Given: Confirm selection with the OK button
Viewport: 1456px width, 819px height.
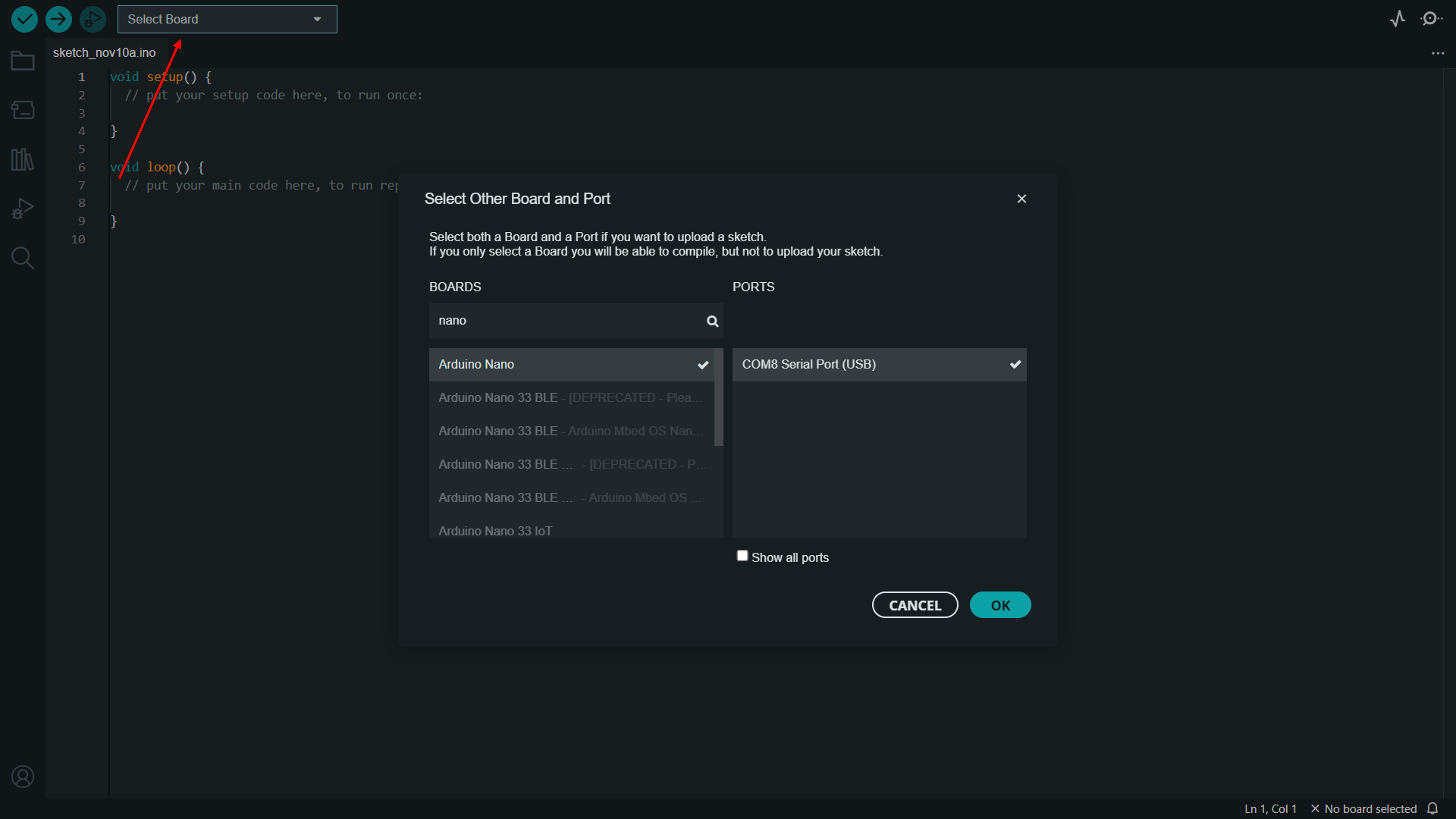Looking at the screenshot, I should tap(1000, 605).
